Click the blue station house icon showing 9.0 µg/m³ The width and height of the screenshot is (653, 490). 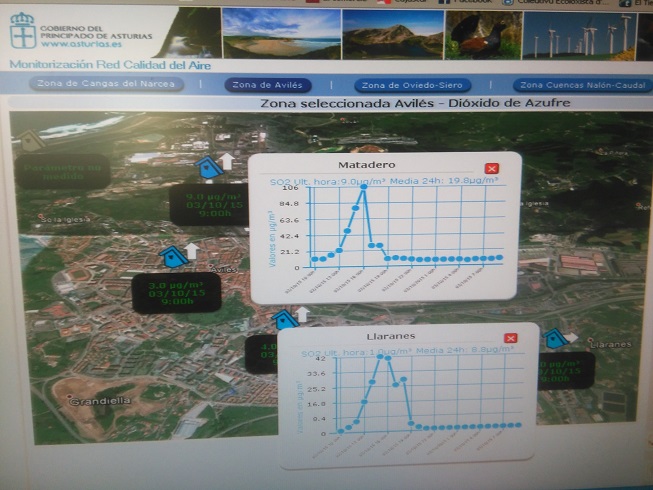point(208,168)
